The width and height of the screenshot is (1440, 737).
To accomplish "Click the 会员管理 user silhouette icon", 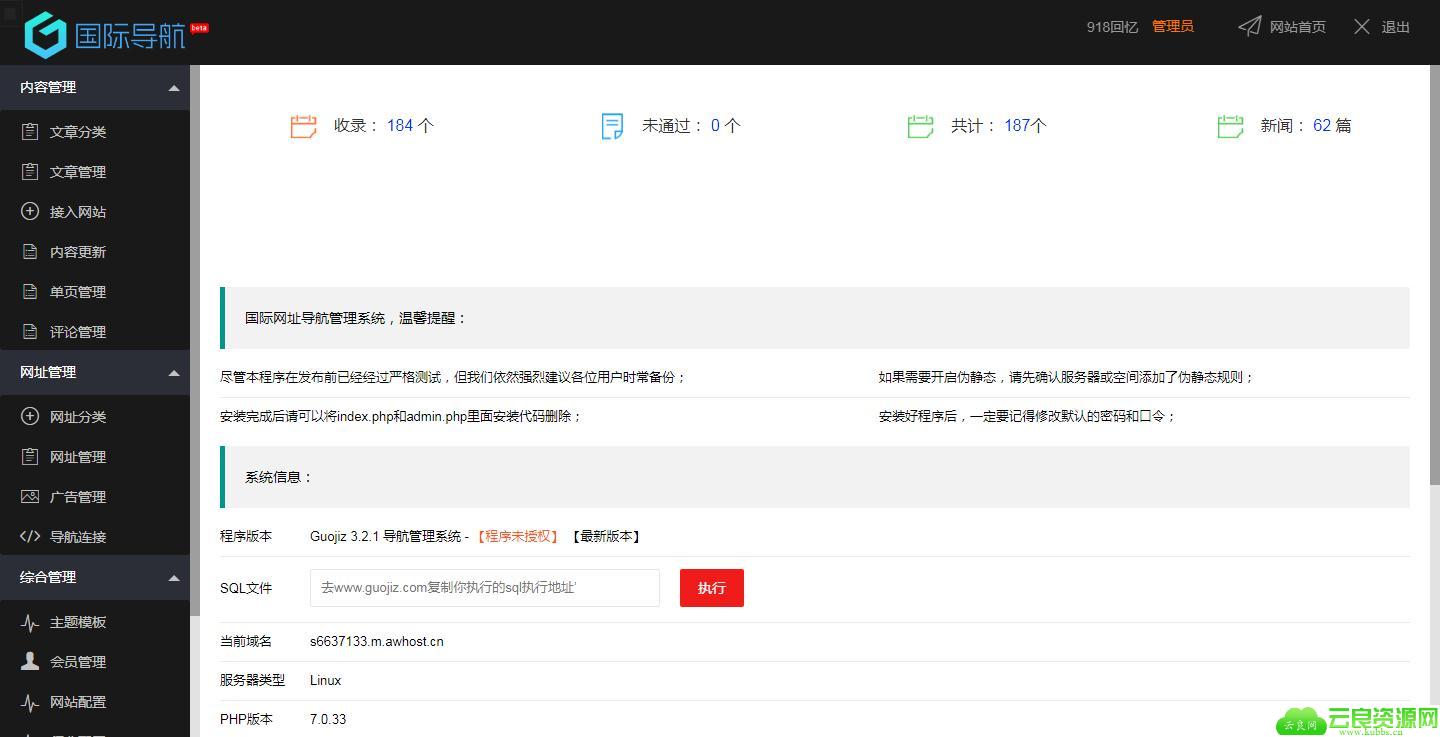I will [30, 661].
